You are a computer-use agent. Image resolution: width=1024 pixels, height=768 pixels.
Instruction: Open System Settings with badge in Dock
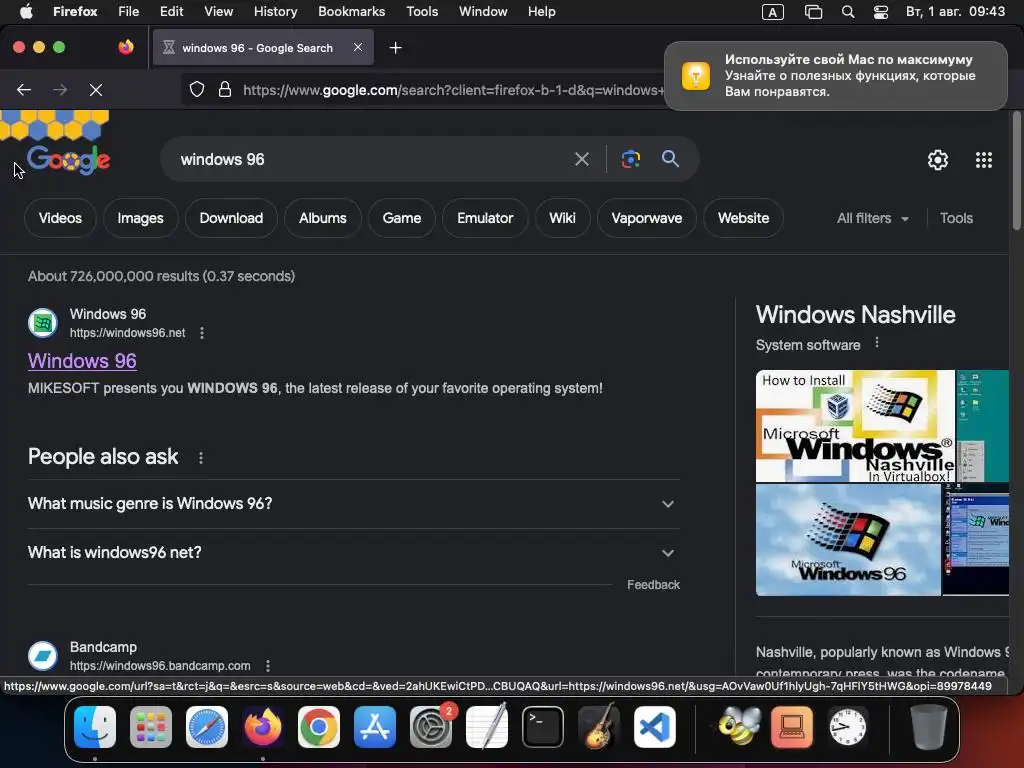pos(431,727)
